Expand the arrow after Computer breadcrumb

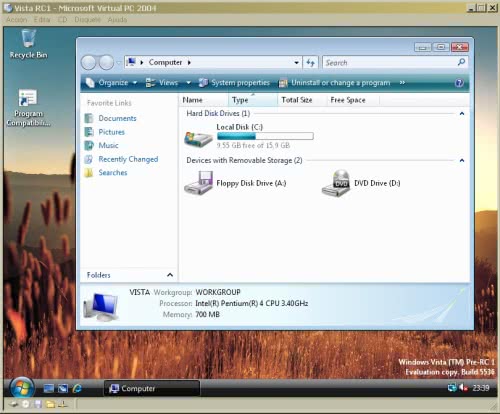(x=189, y=62)
